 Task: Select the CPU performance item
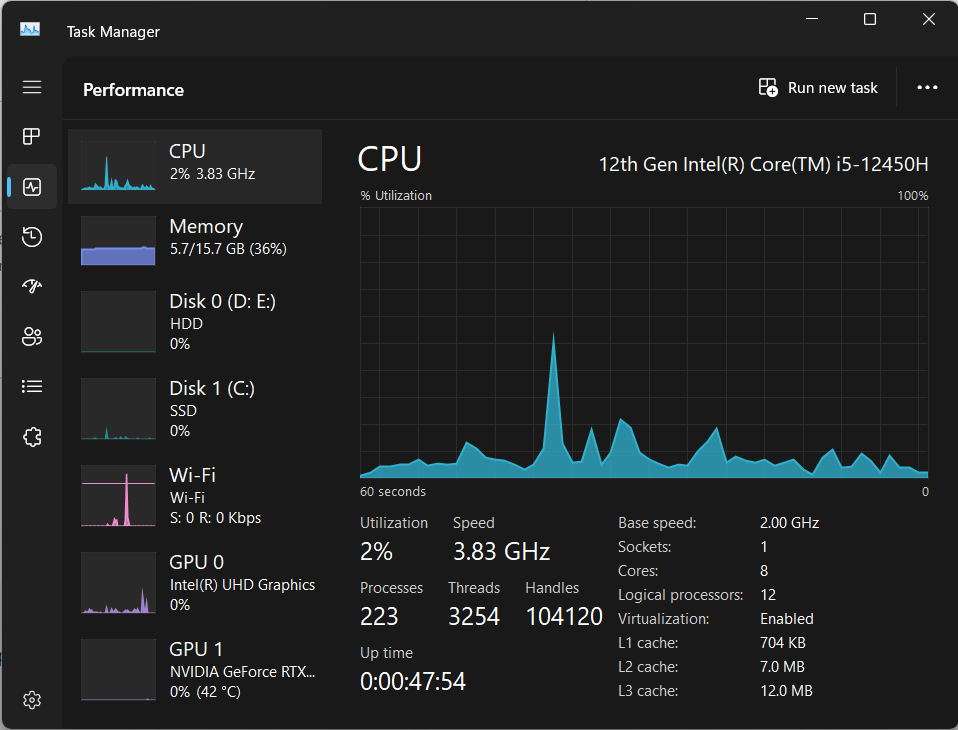pyautogui.click(x=195, y=166)
